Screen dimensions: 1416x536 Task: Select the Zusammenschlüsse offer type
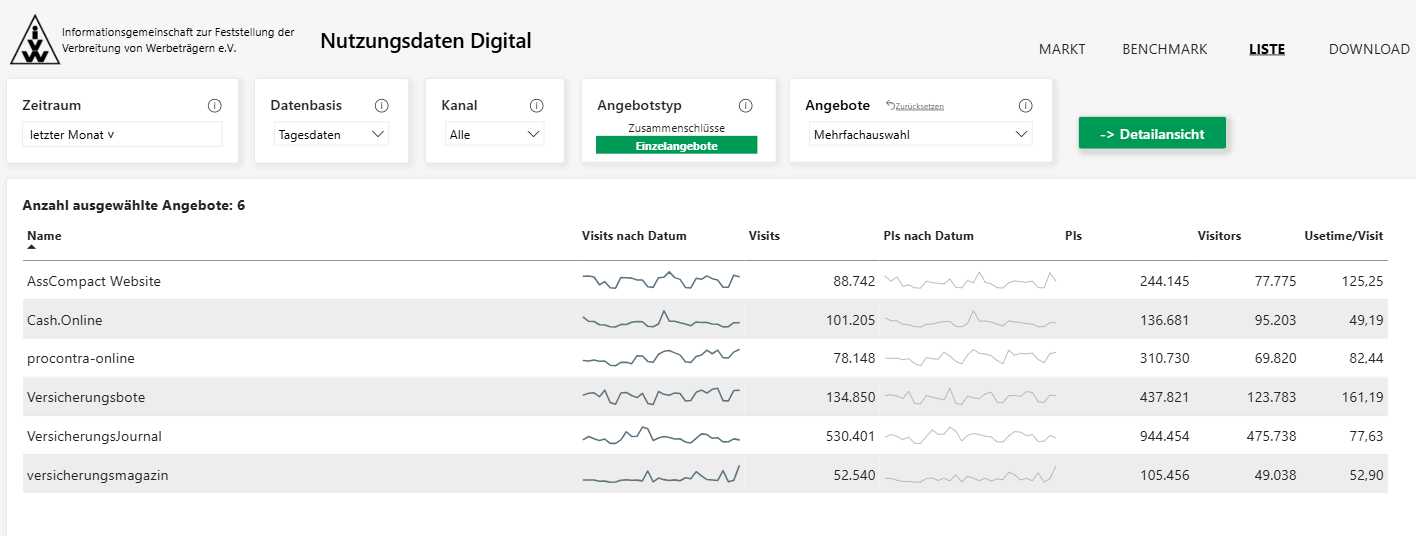[677, 128]
